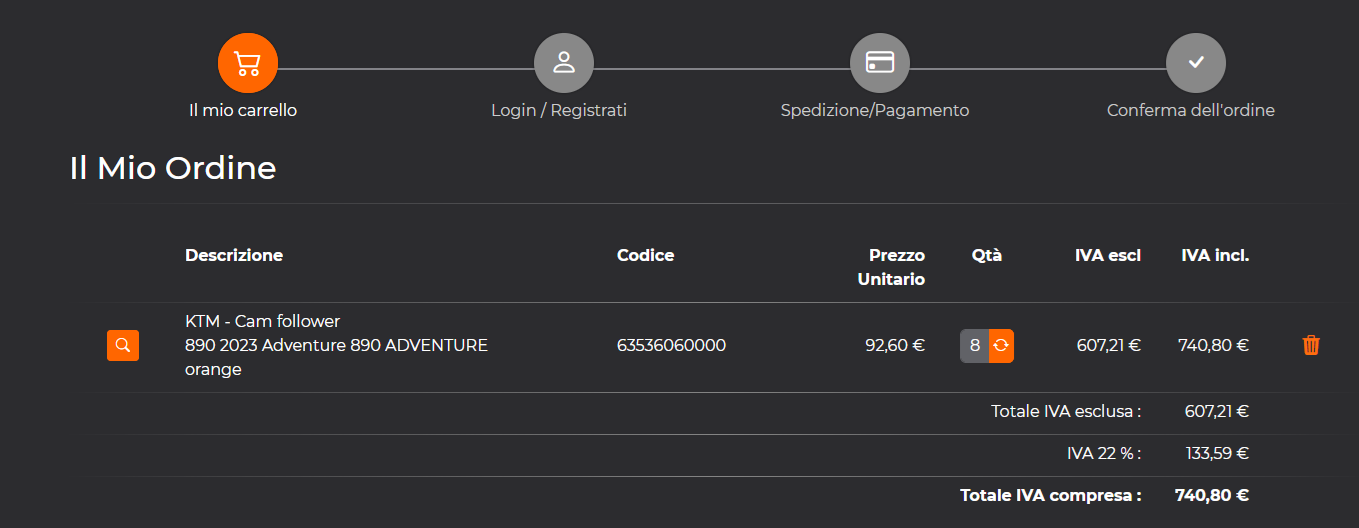Go to Login / Registrati step

pos(559,110)
